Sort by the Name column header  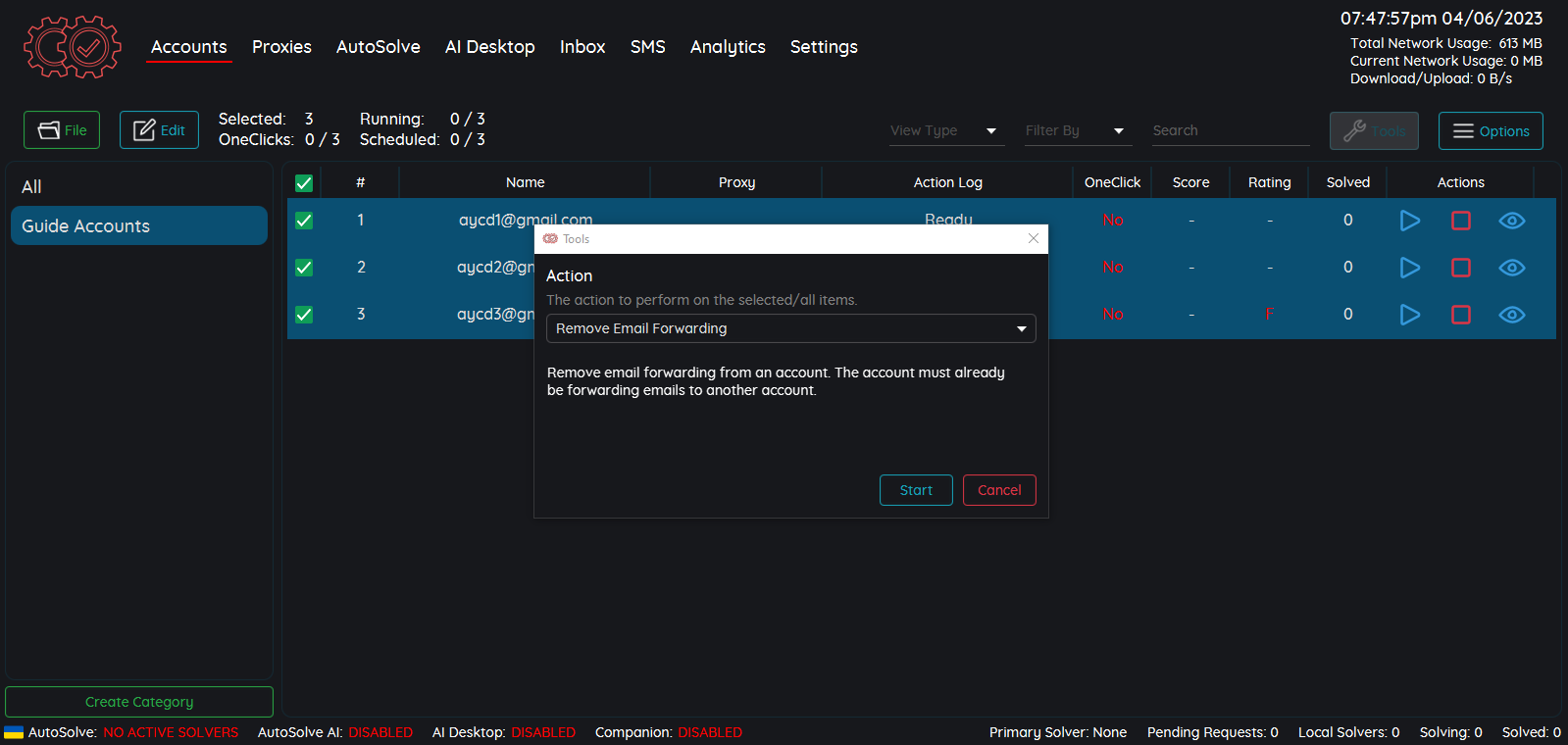coord(526,182)
